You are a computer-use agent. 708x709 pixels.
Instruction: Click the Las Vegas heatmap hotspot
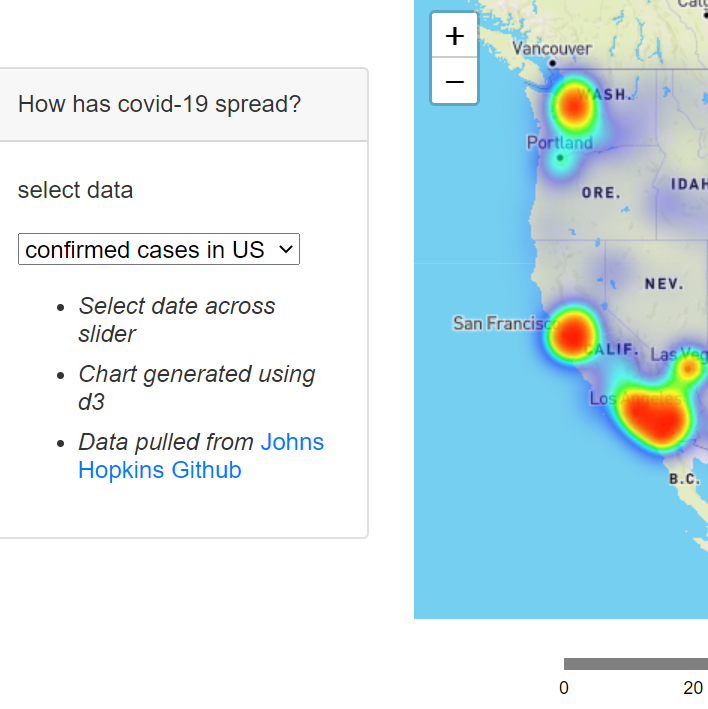point(689,369)
